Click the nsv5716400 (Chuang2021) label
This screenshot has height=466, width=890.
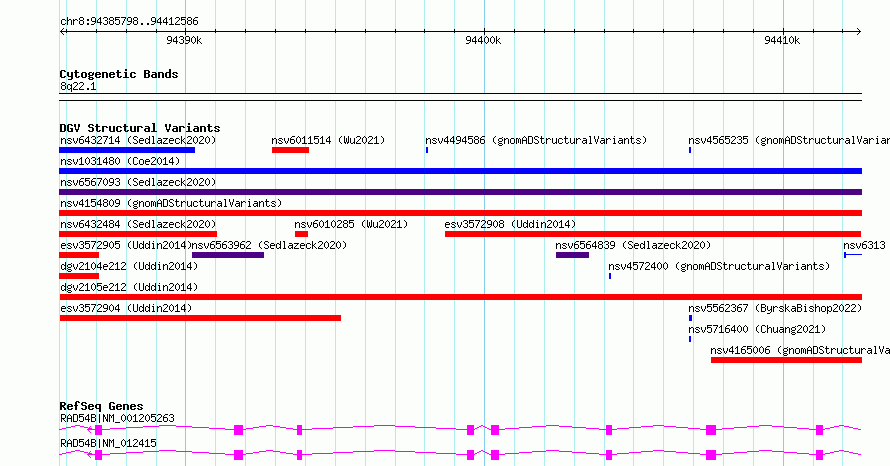pos(757,329)
